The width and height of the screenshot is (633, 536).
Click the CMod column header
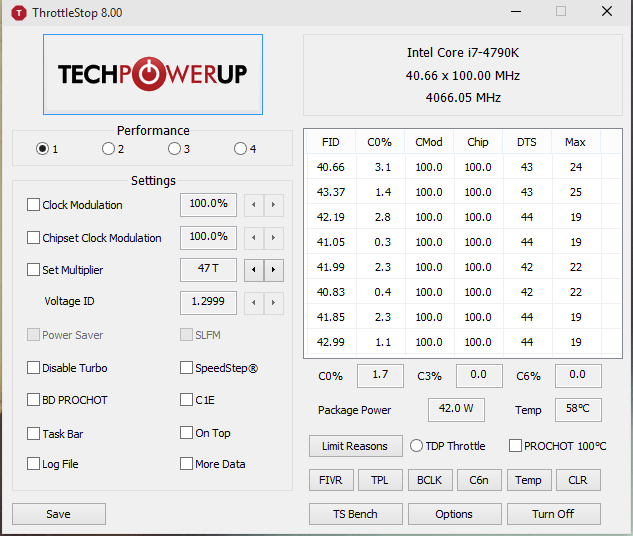coord(429,142)
